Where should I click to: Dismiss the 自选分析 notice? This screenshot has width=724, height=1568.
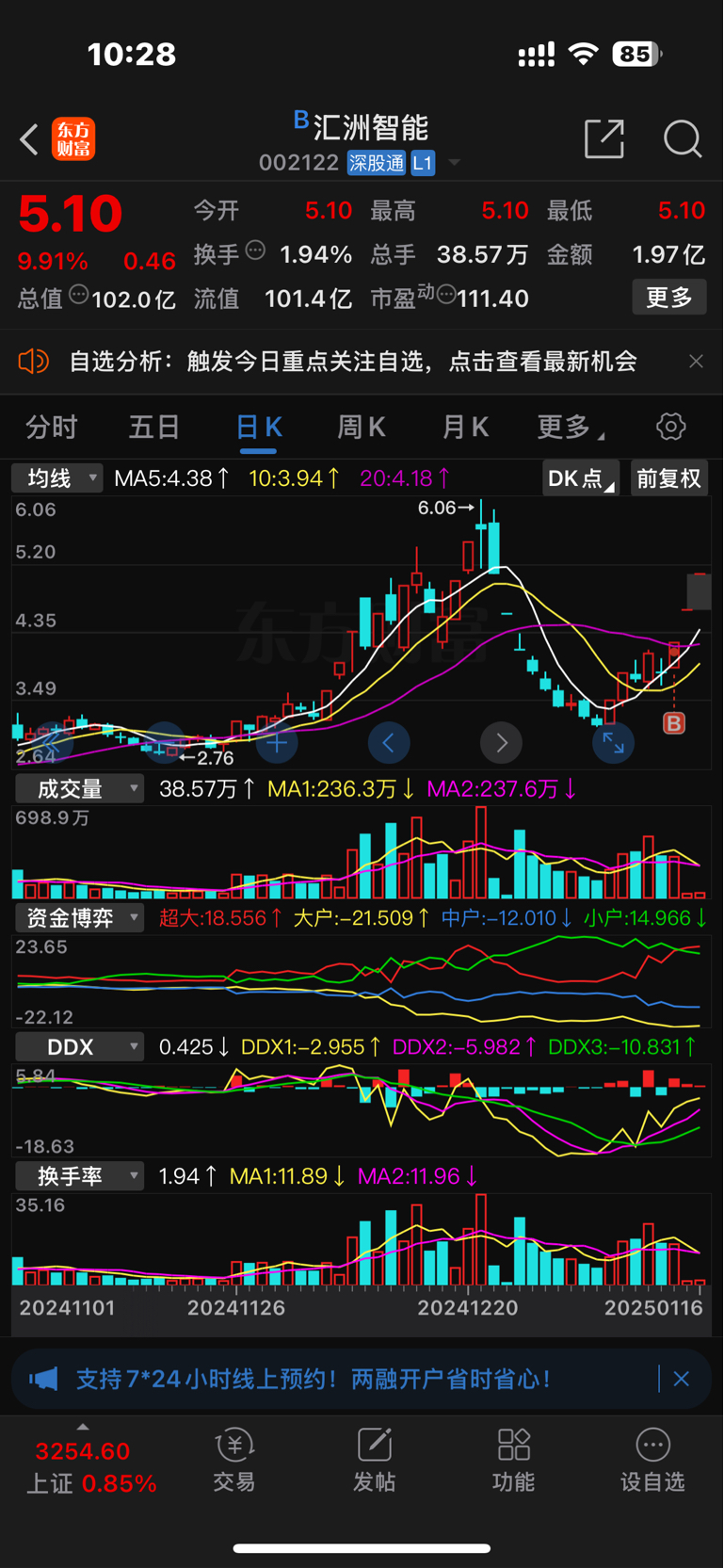696,362
